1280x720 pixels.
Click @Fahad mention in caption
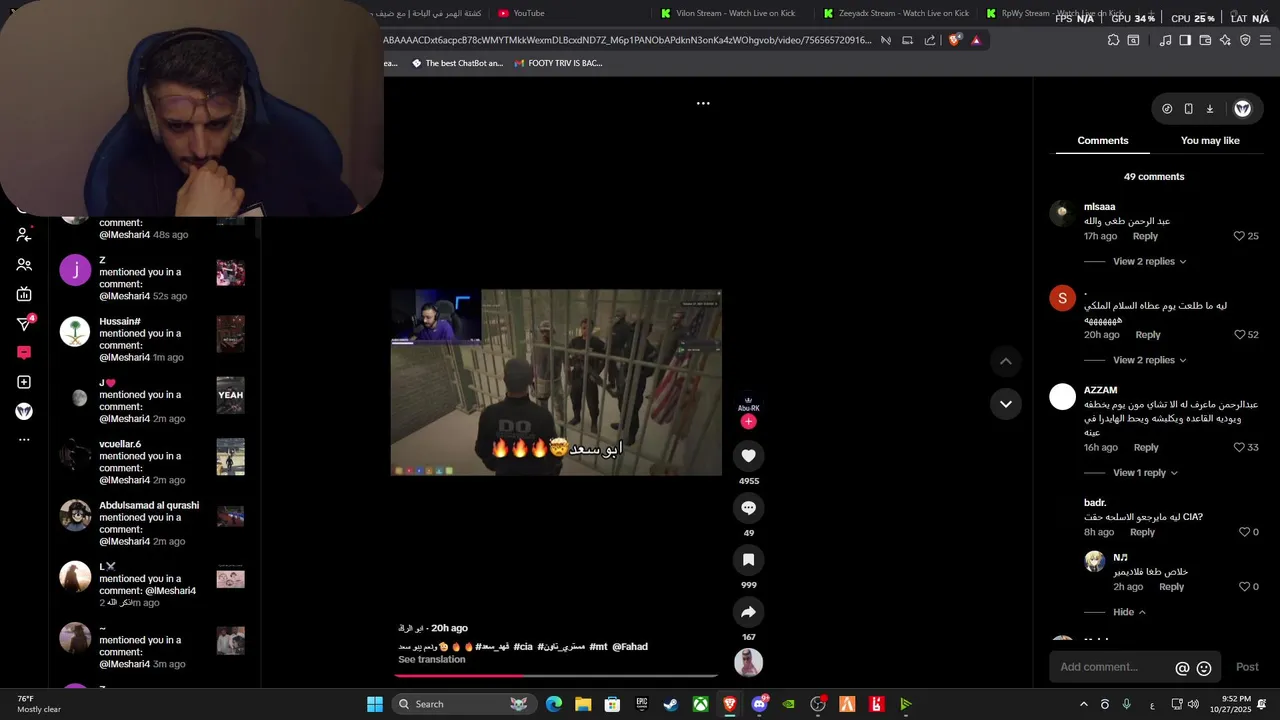[x=630, y=647]
